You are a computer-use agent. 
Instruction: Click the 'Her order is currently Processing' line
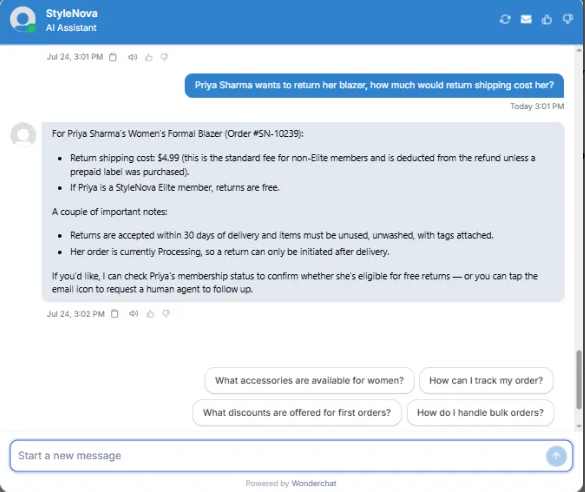[x=229, y=252]
